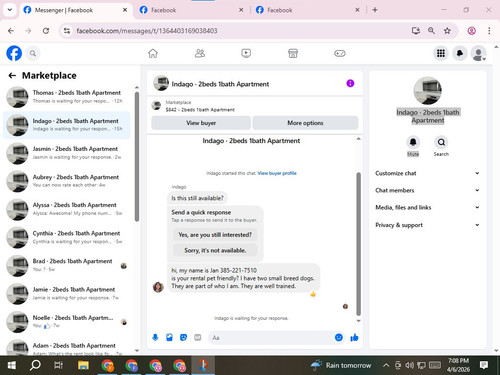Reload the page
The width and height of the screenshot is (500, 375).
pos(46,31)
